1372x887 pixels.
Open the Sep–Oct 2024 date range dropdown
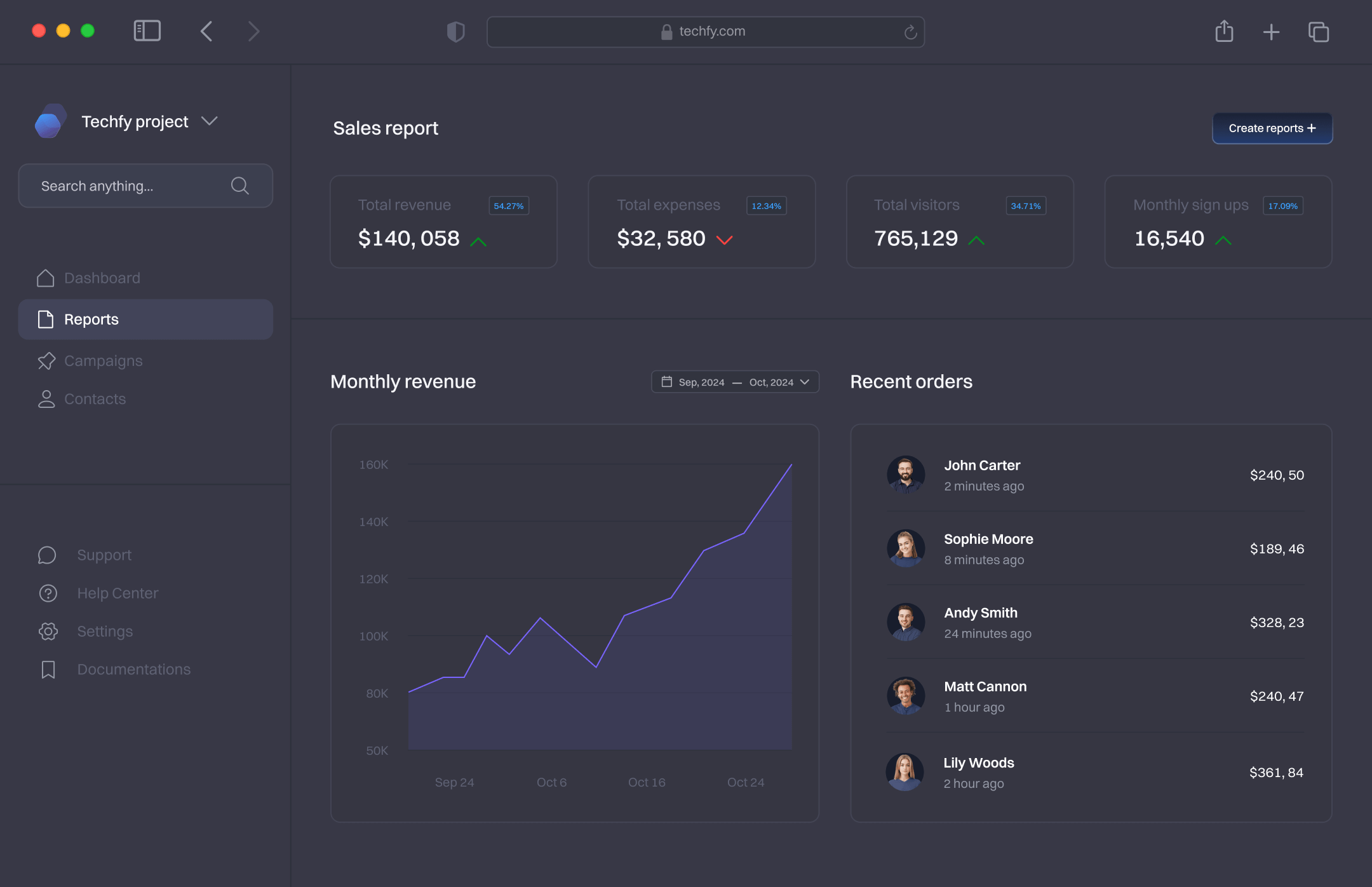(x=735, y=382)
